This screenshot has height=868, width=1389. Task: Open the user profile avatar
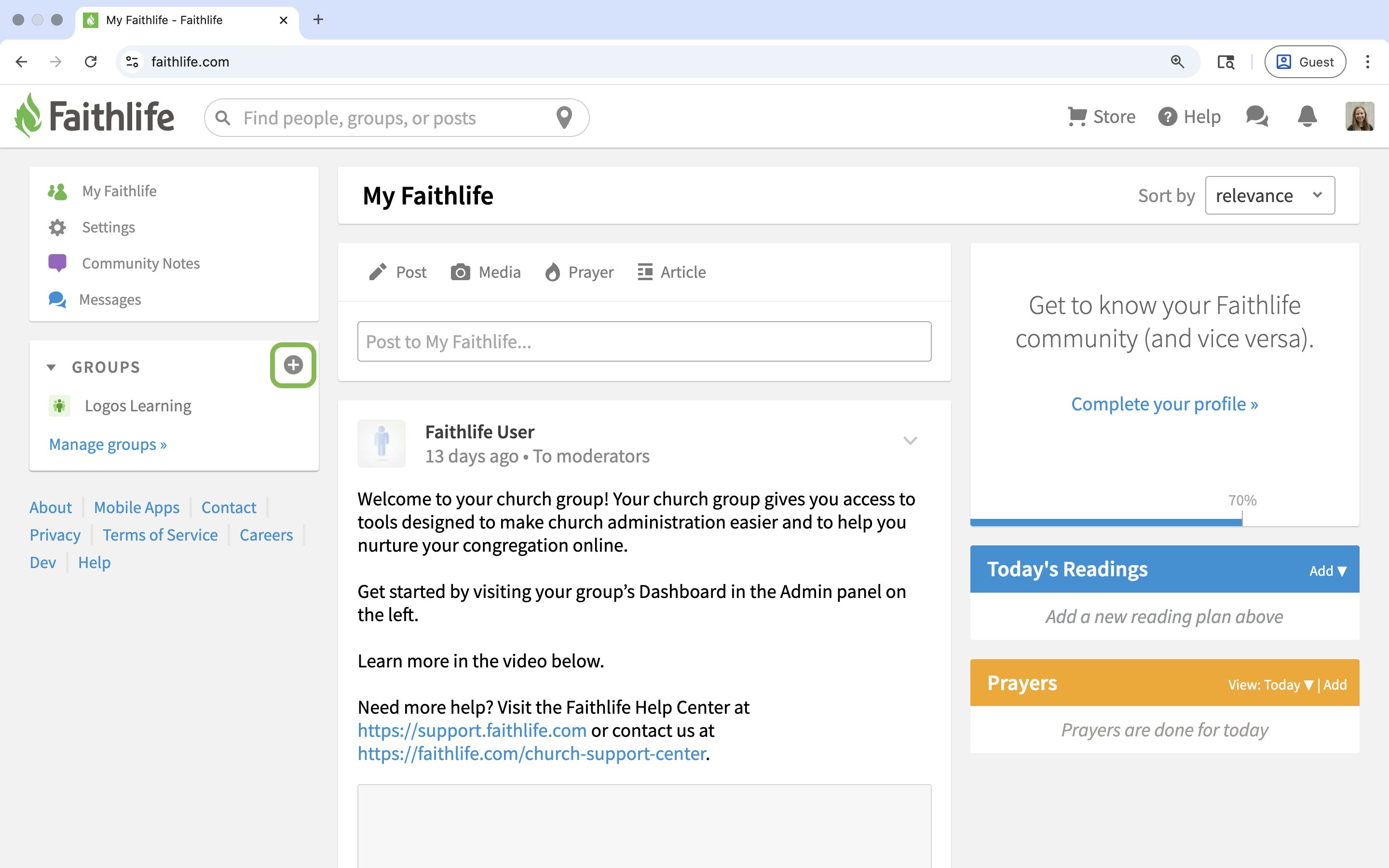point(1359,117)
